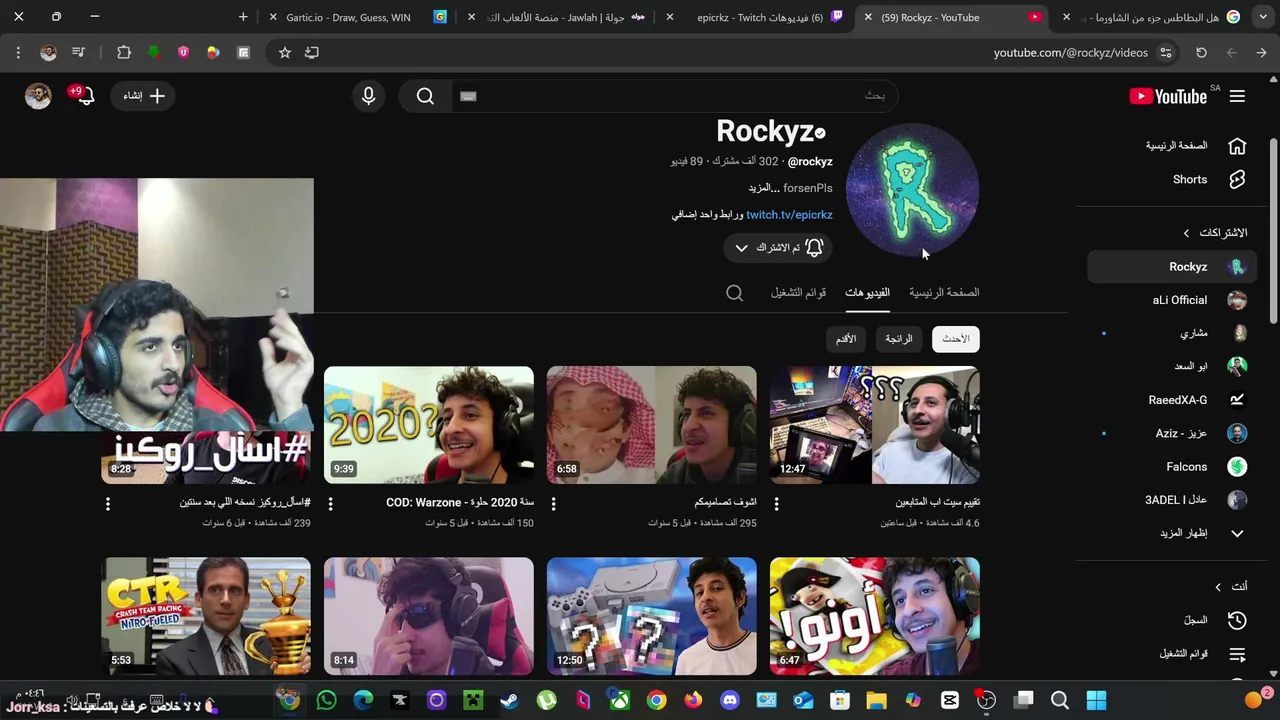Image resolution: width=1280 pixels, height=720 pixels.
Task: Open the Falcons channel in sidebar
Action: 1172,467
